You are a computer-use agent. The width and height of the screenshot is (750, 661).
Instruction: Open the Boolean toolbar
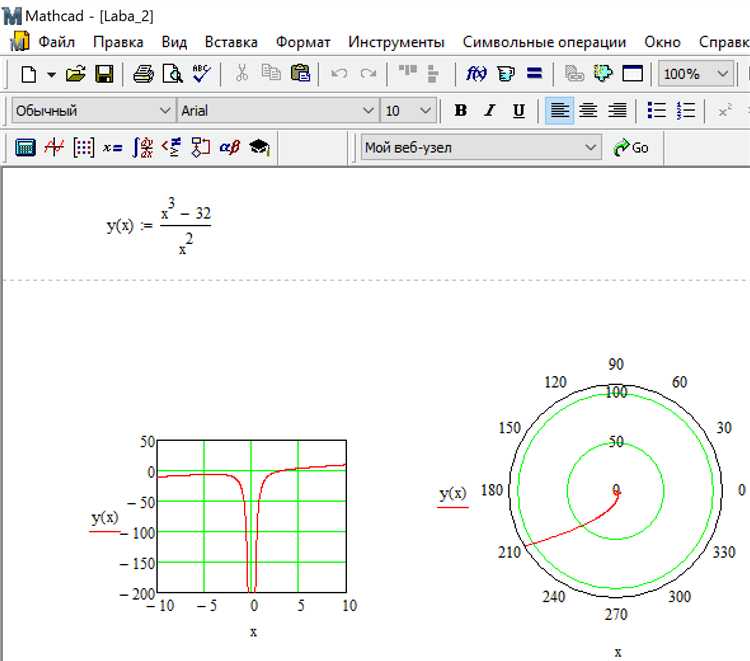point(171,147)
